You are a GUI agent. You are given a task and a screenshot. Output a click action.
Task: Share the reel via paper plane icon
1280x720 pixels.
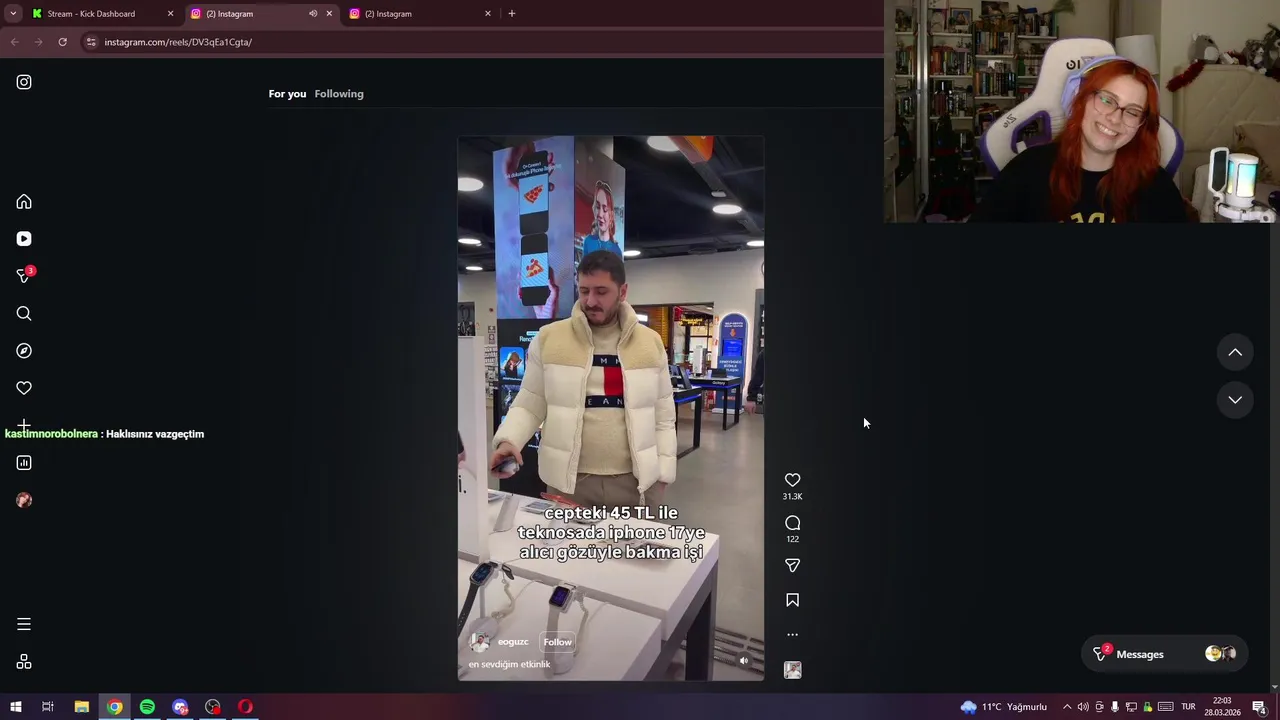tap(792, 566)
